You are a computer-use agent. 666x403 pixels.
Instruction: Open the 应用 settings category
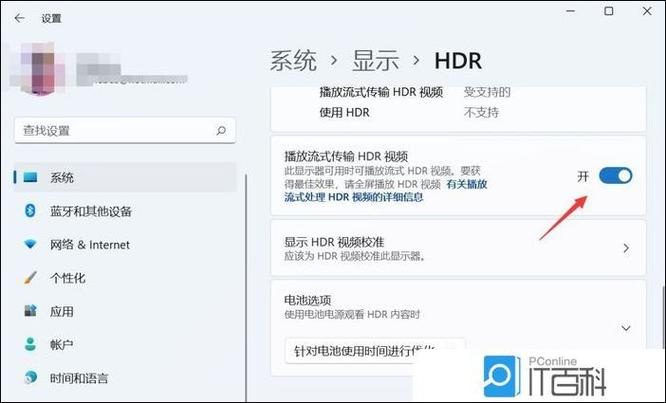pos(125,311)
